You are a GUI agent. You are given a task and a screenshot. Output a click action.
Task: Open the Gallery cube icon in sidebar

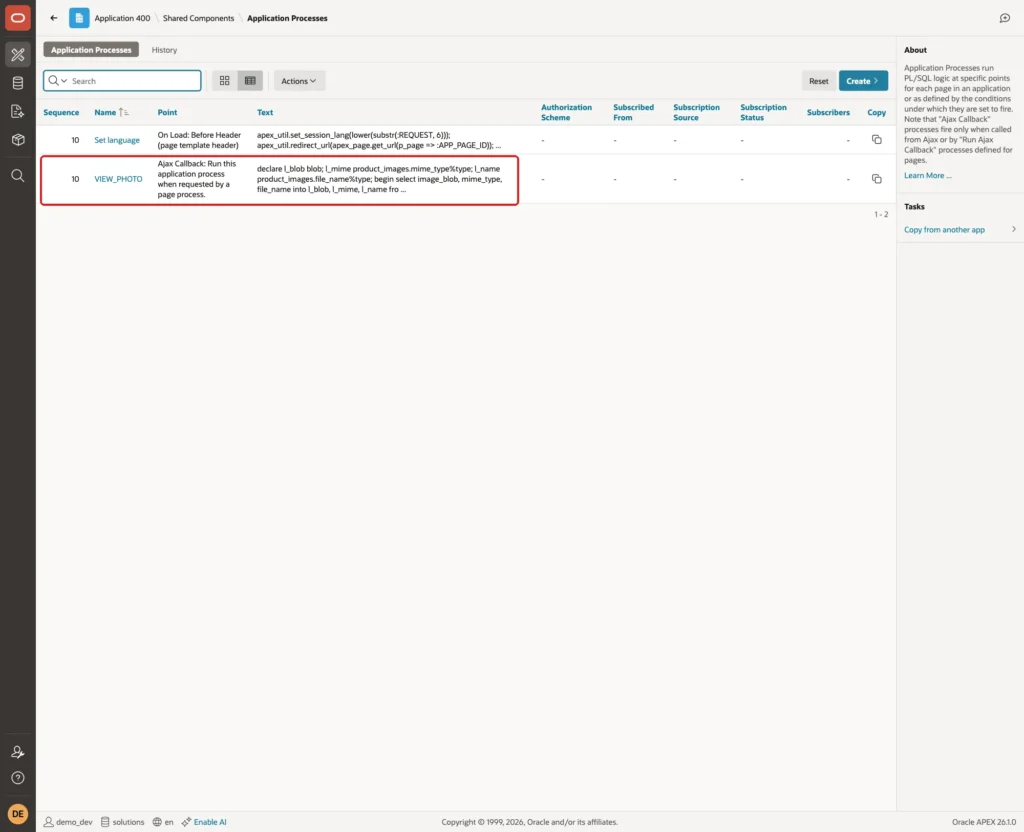click(x=18, y=140)
